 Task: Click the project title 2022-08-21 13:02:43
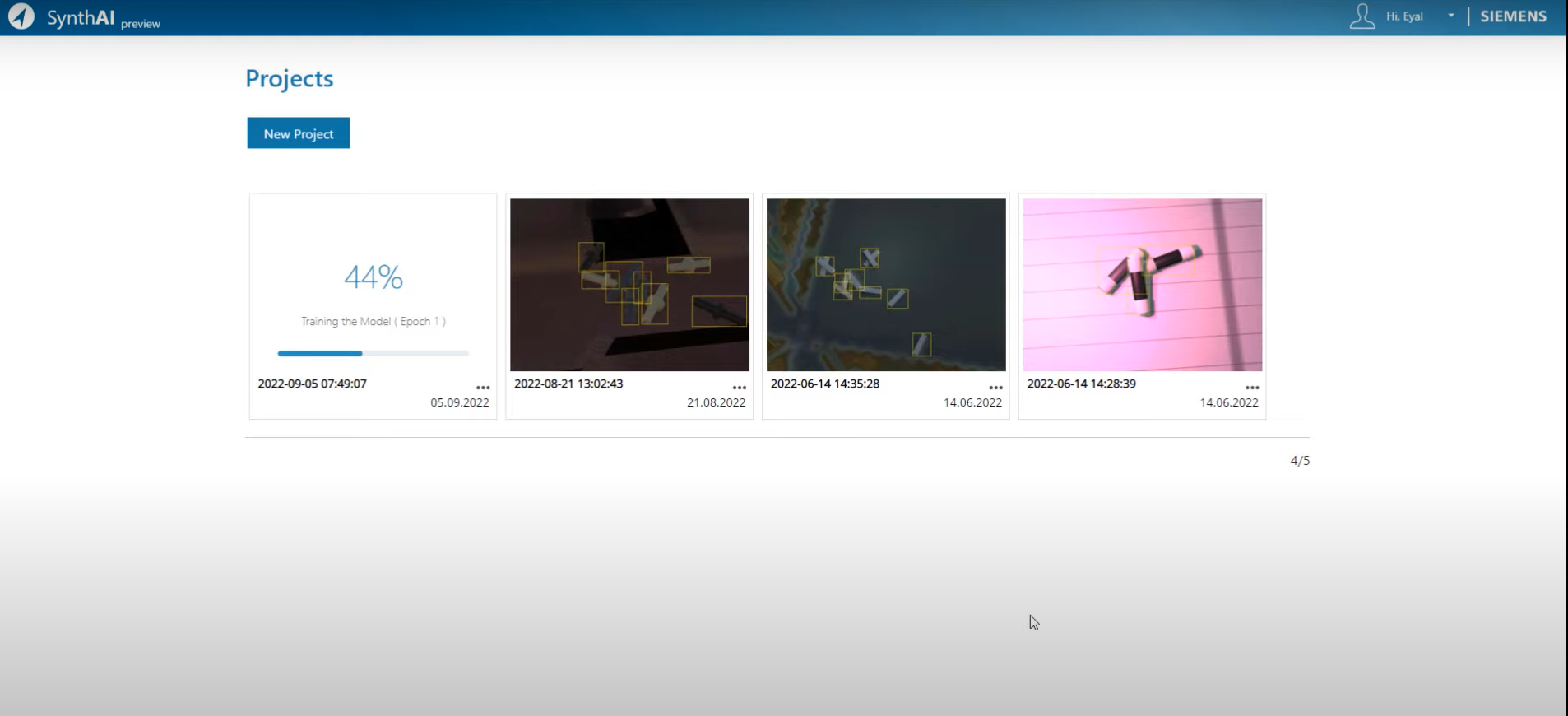(x=568, y=384)
